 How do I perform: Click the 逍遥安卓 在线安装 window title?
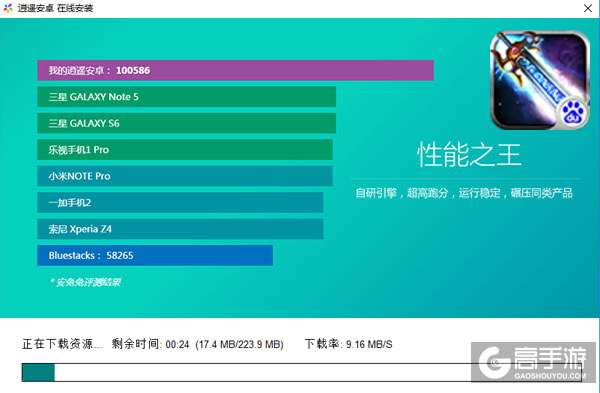pos(55,8)
